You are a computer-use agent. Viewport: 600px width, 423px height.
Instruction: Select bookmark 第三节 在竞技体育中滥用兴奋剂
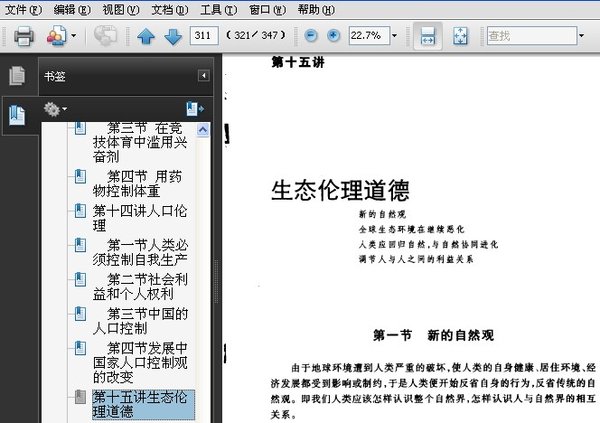pyautogui.click(x=140, y=142)
